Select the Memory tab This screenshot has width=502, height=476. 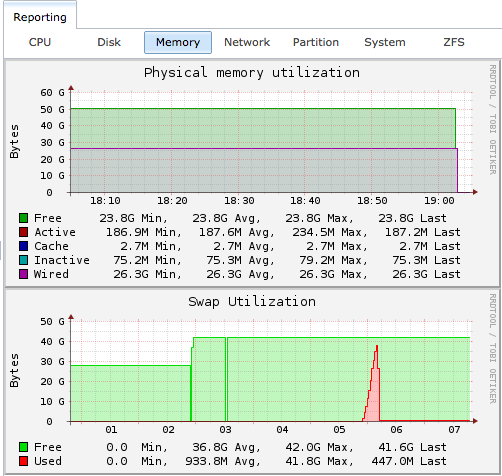click(178, 42)
